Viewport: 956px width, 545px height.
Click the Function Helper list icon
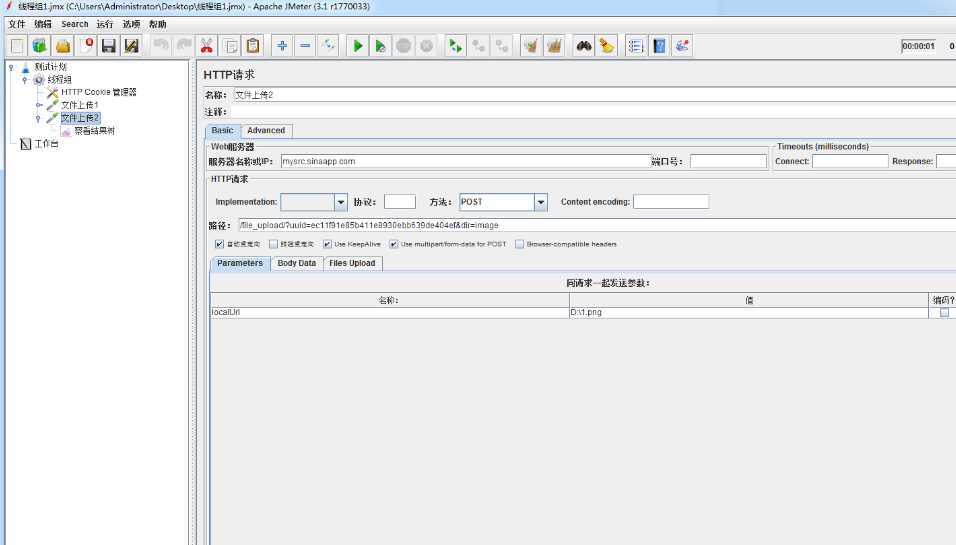(x=635, y=46)
